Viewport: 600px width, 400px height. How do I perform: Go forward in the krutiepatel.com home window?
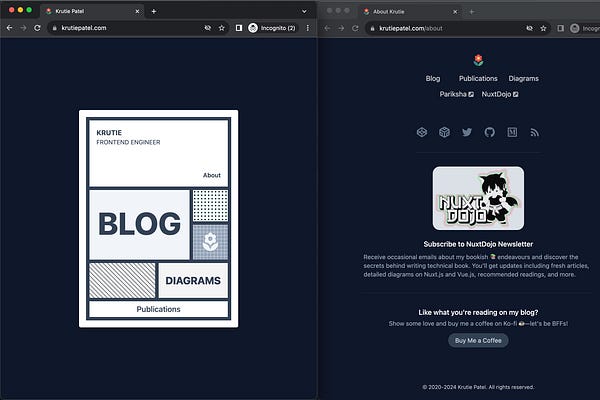coord(23,28)
